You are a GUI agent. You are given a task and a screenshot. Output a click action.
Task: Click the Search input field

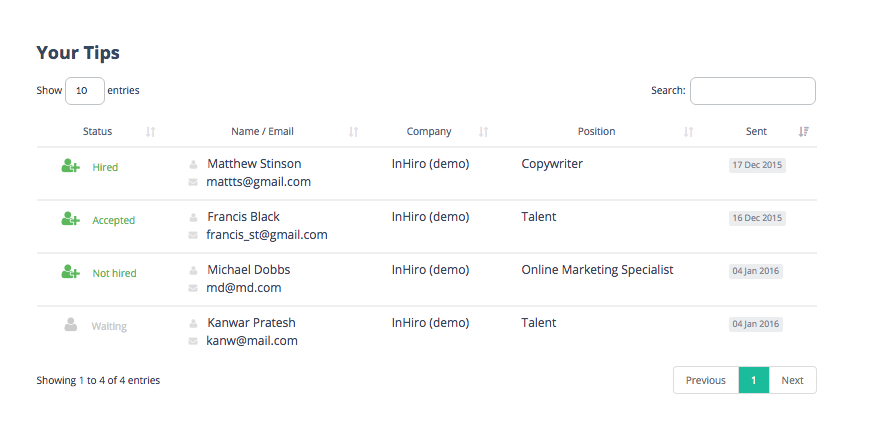click(752, 91)
